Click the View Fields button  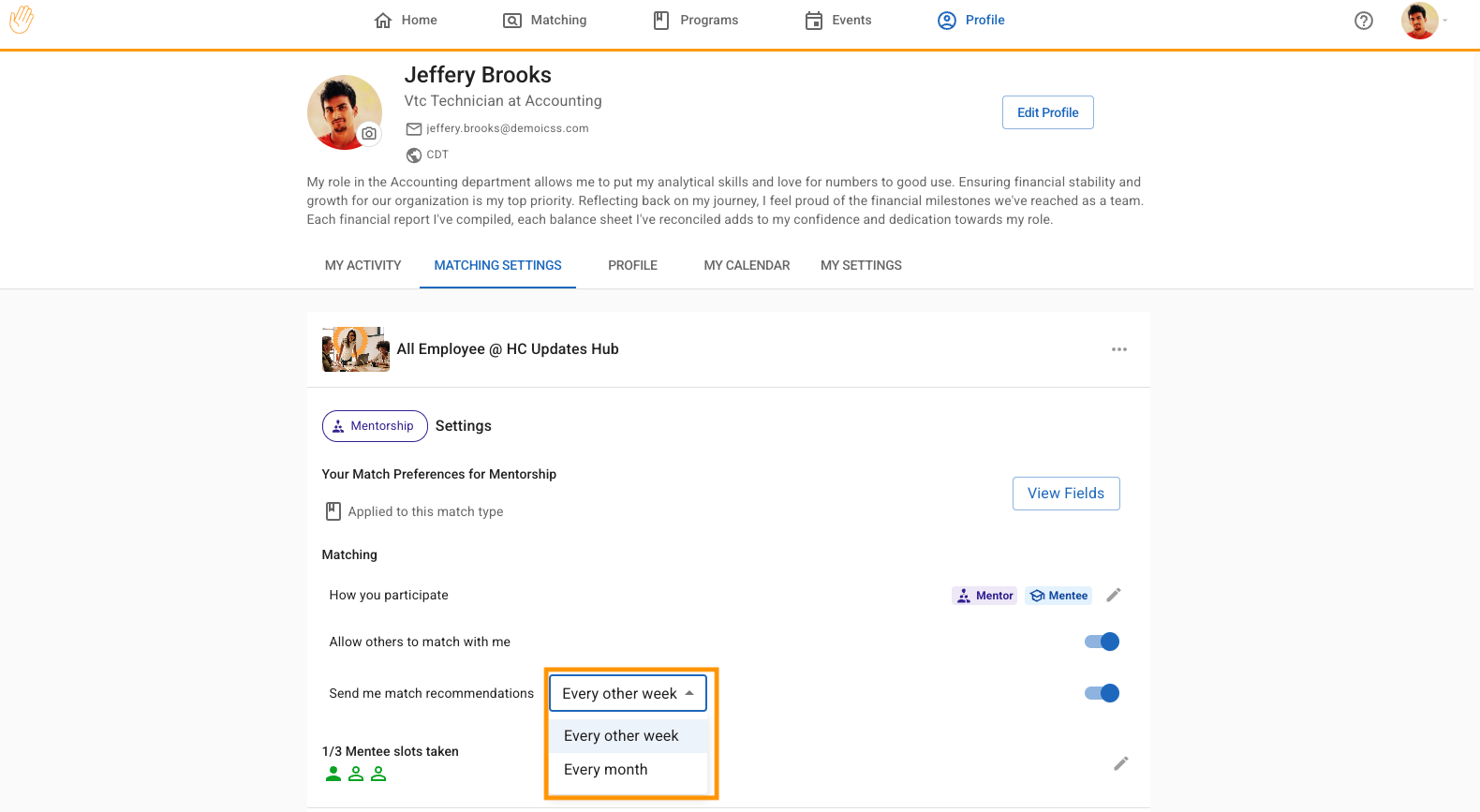tap(1065, 494)
